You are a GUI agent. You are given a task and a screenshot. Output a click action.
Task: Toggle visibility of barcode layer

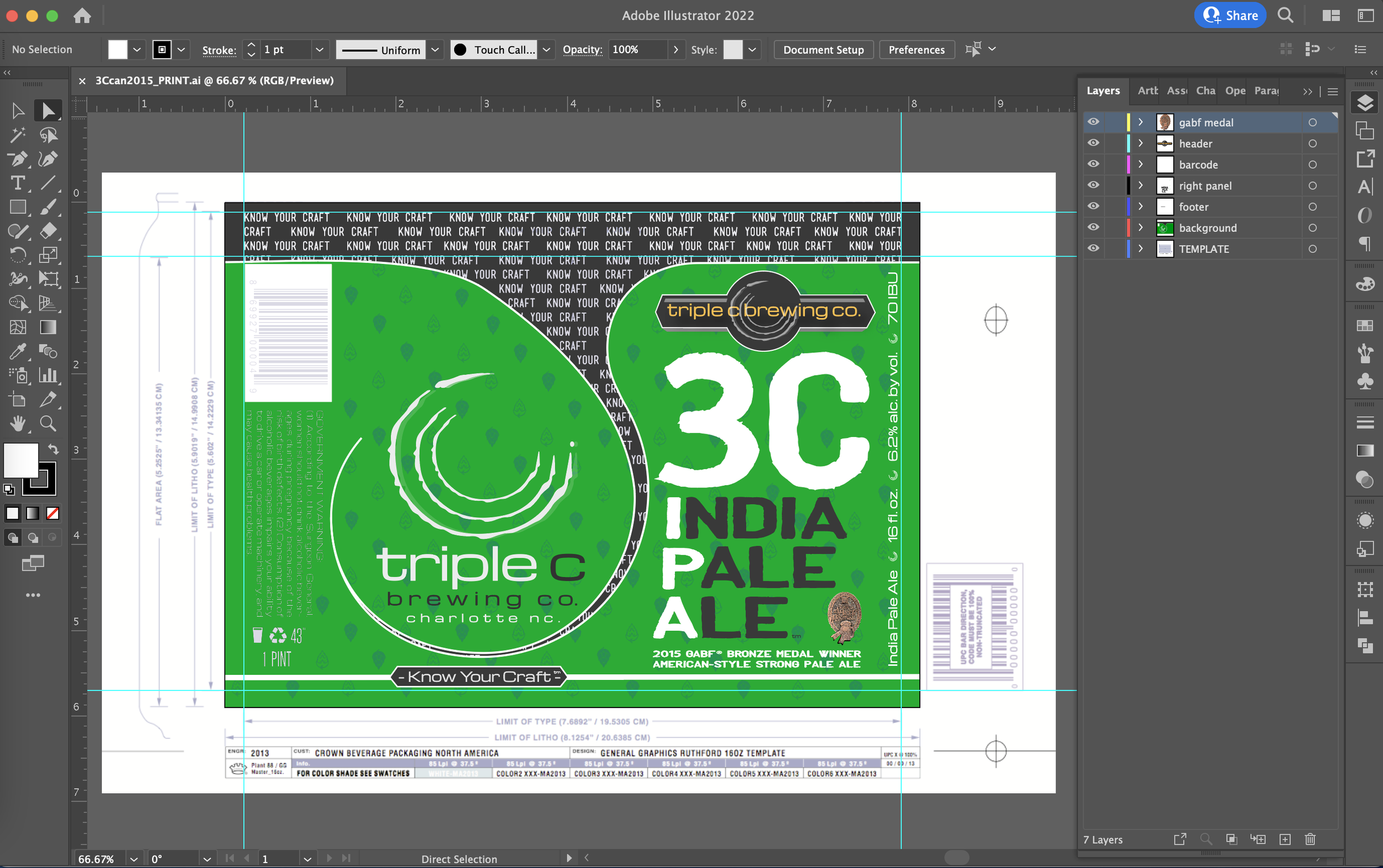(1093, 164)
